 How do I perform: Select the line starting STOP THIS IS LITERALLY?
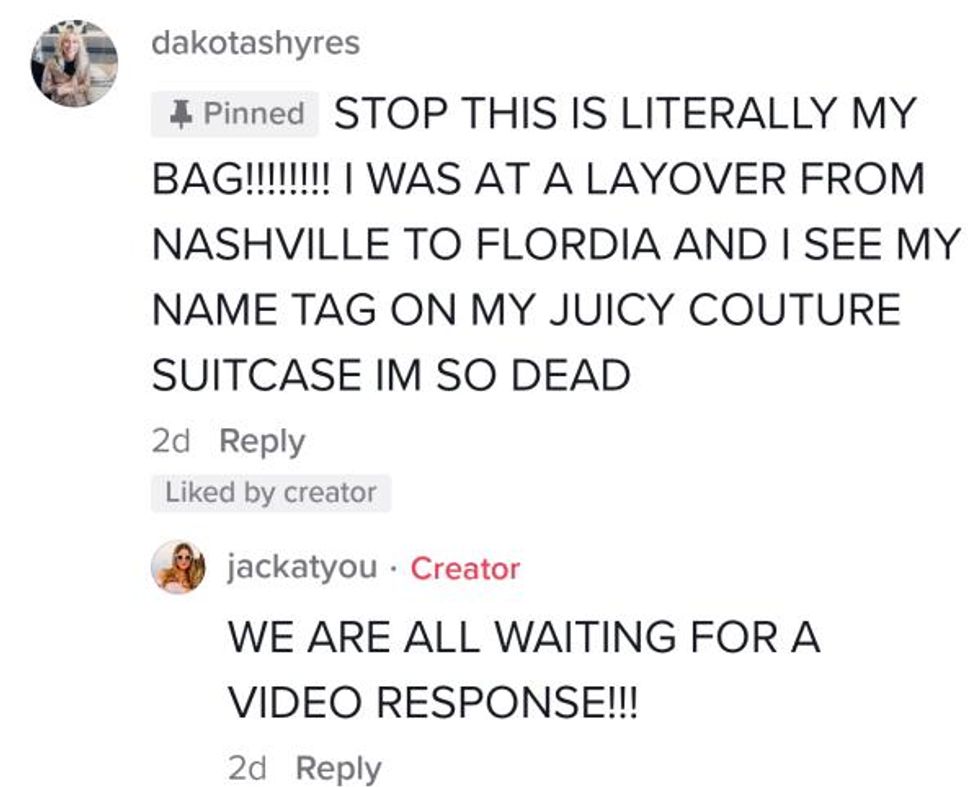pyautogui.click(x=624, y=113)
